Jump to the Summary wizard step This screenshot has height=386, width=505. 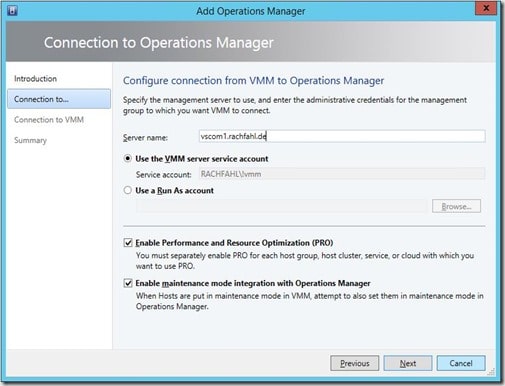(30, 140)
